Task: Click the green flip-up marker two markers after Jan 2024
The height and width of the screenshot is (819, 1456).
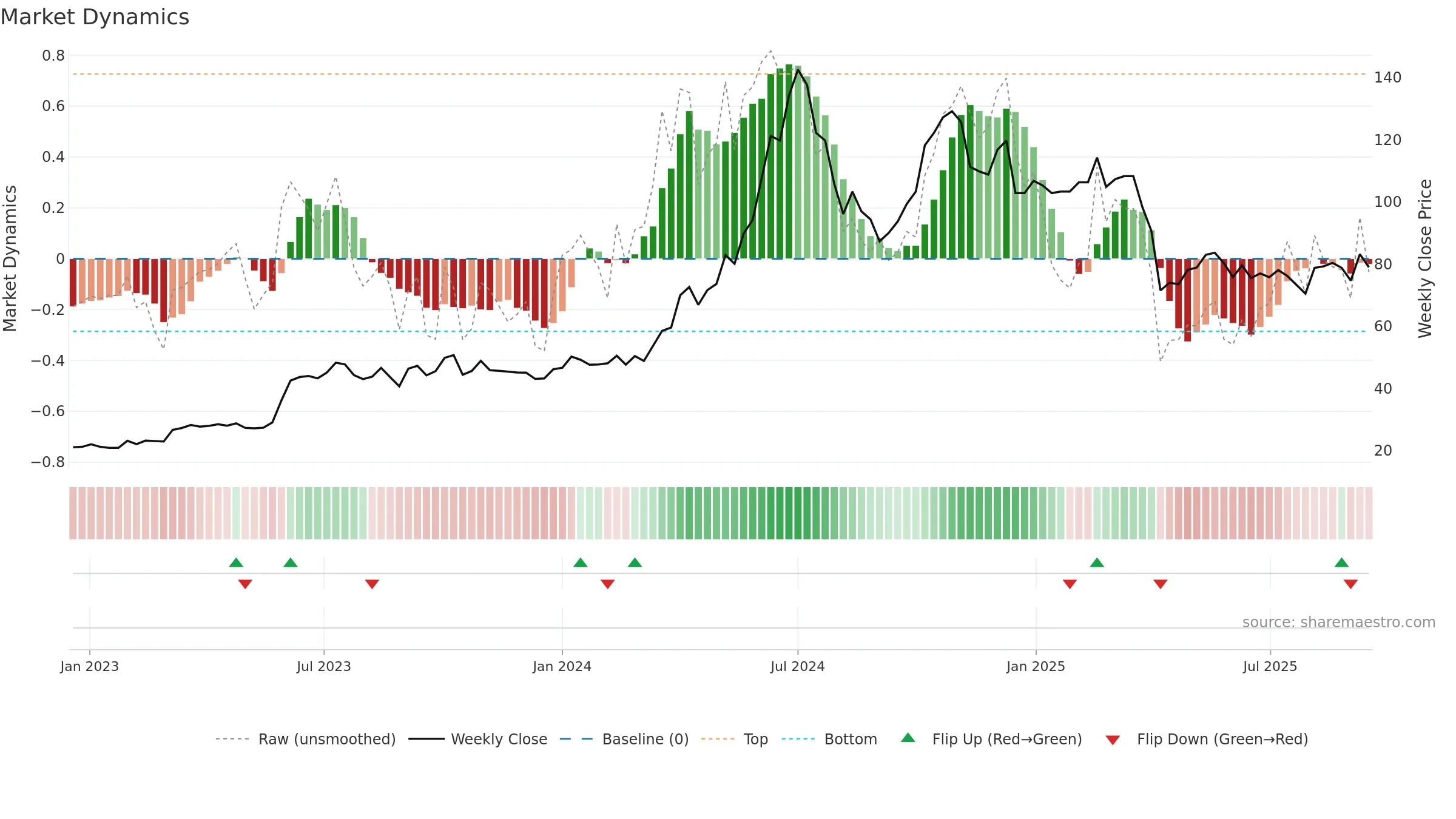Action: [635, 562]
